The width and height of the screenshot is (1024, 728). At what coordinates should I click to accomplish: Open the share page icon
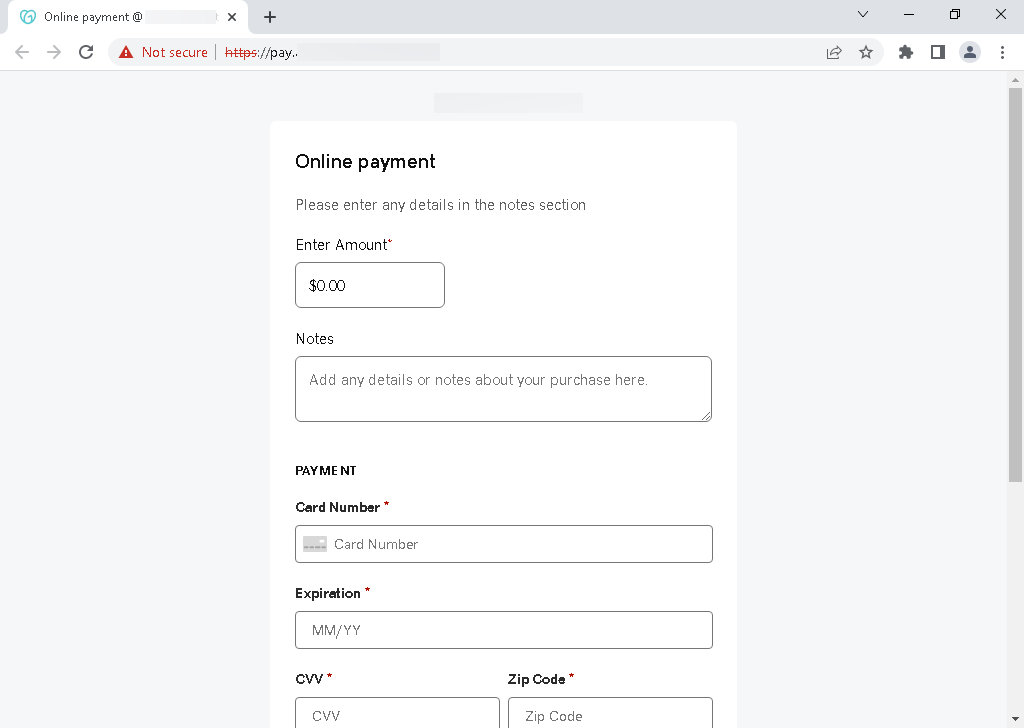tap(834, 52)
